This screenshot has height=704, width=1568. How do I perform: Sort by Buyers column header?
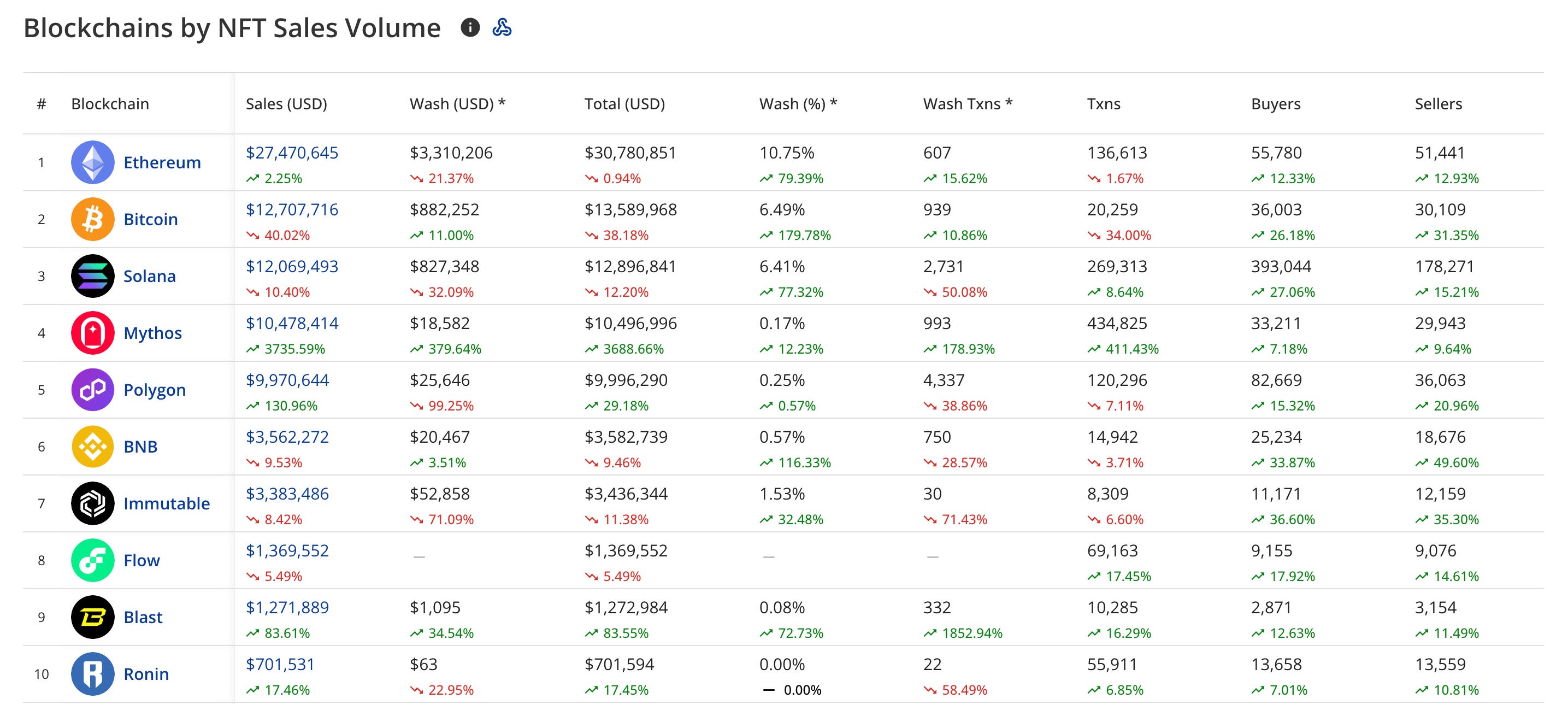pos(1275,104)
